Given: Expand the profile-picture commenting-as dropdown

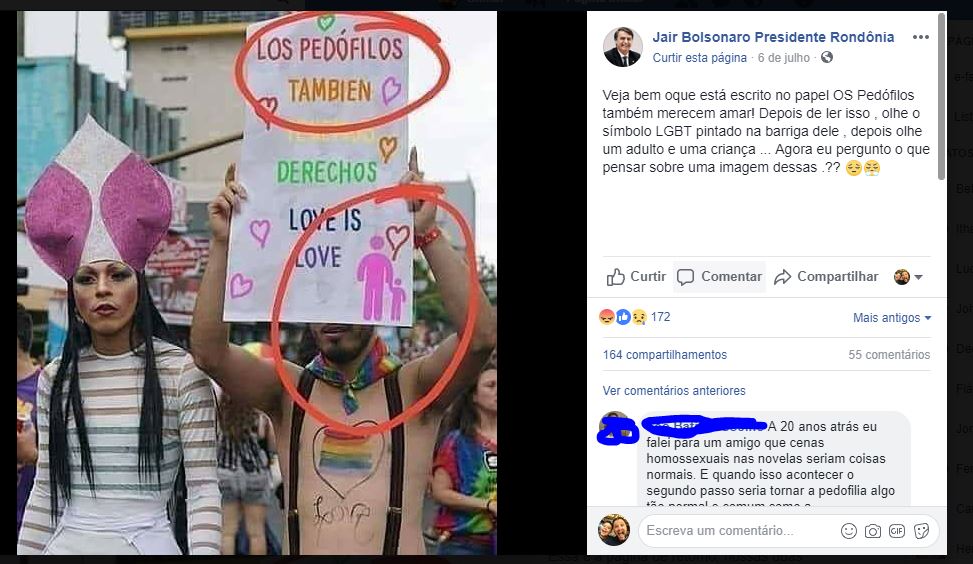Looking at the screenshot, I should pos(908,277).
